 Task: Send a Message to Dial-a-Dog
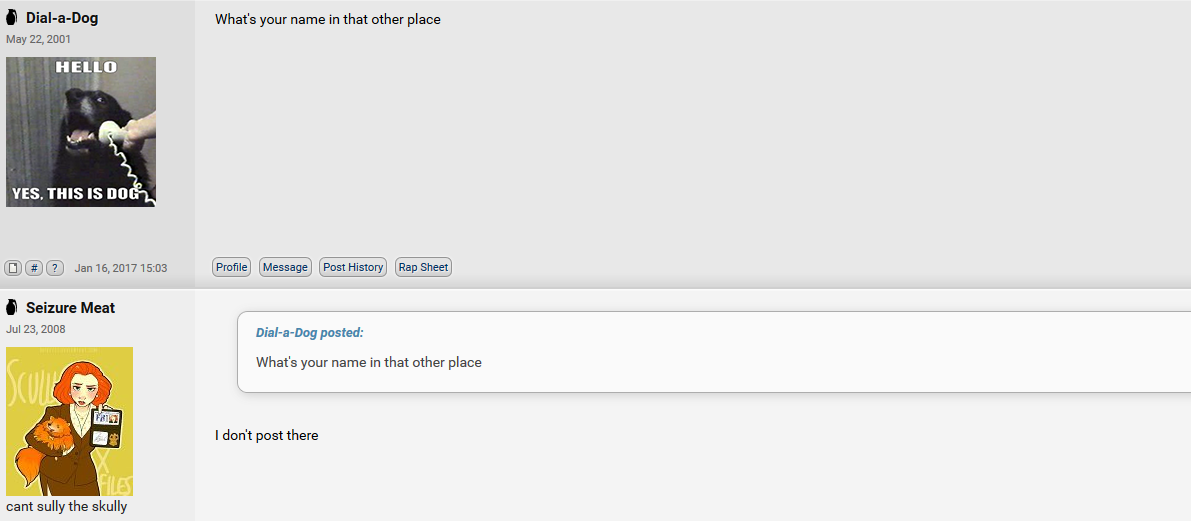click(x=286, y=267)
